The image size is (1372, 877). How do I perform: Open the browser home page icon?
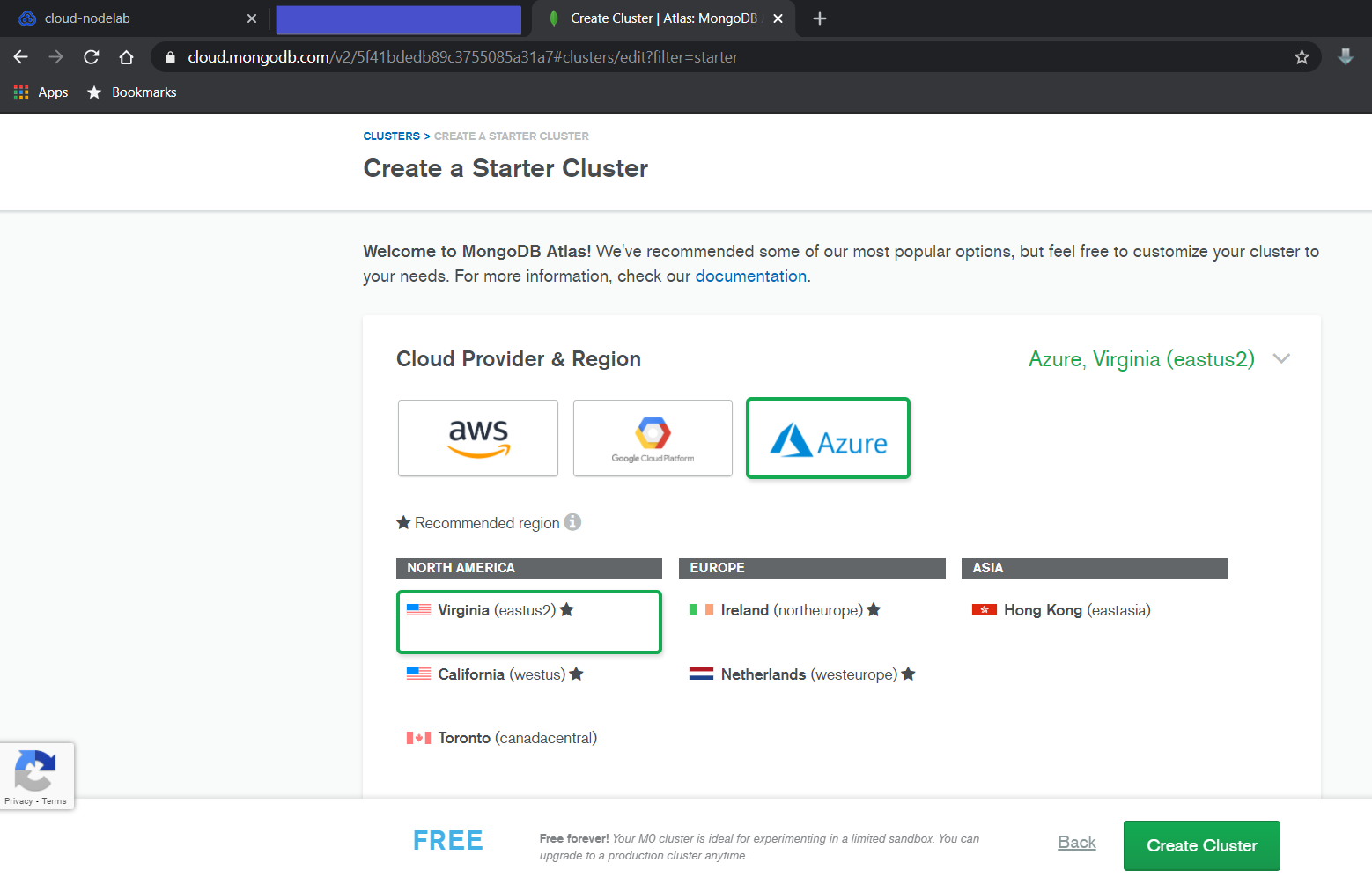tap(127, 57)
